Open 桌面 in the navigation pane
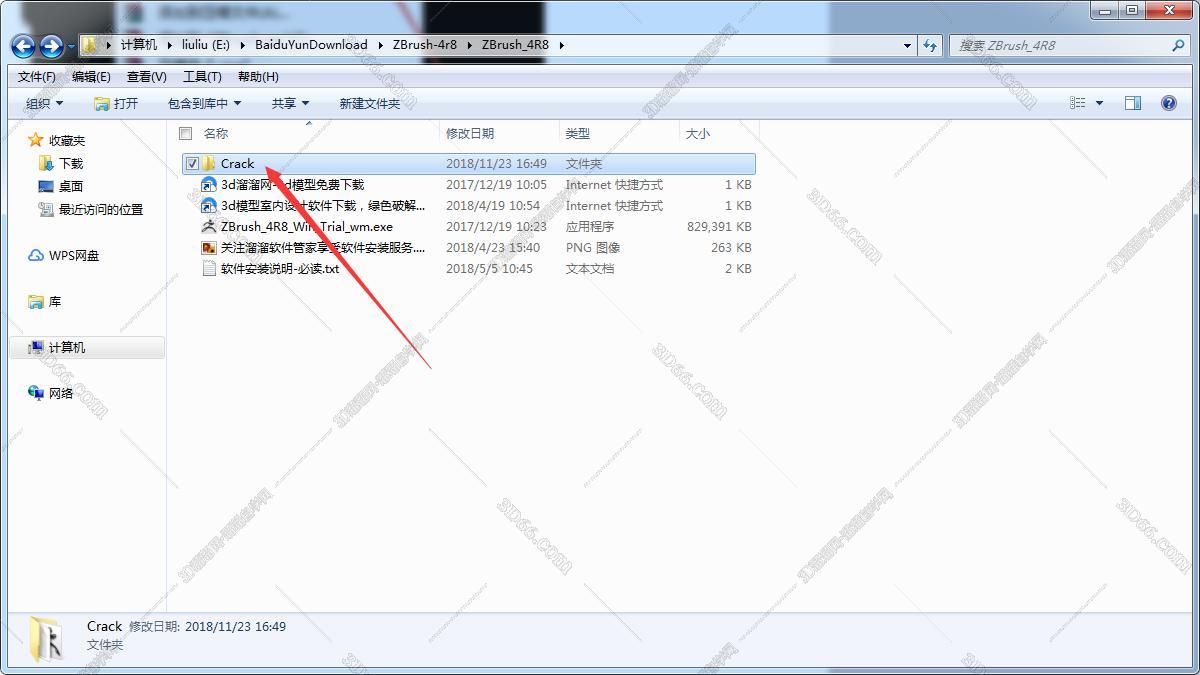 pos(61,186)
